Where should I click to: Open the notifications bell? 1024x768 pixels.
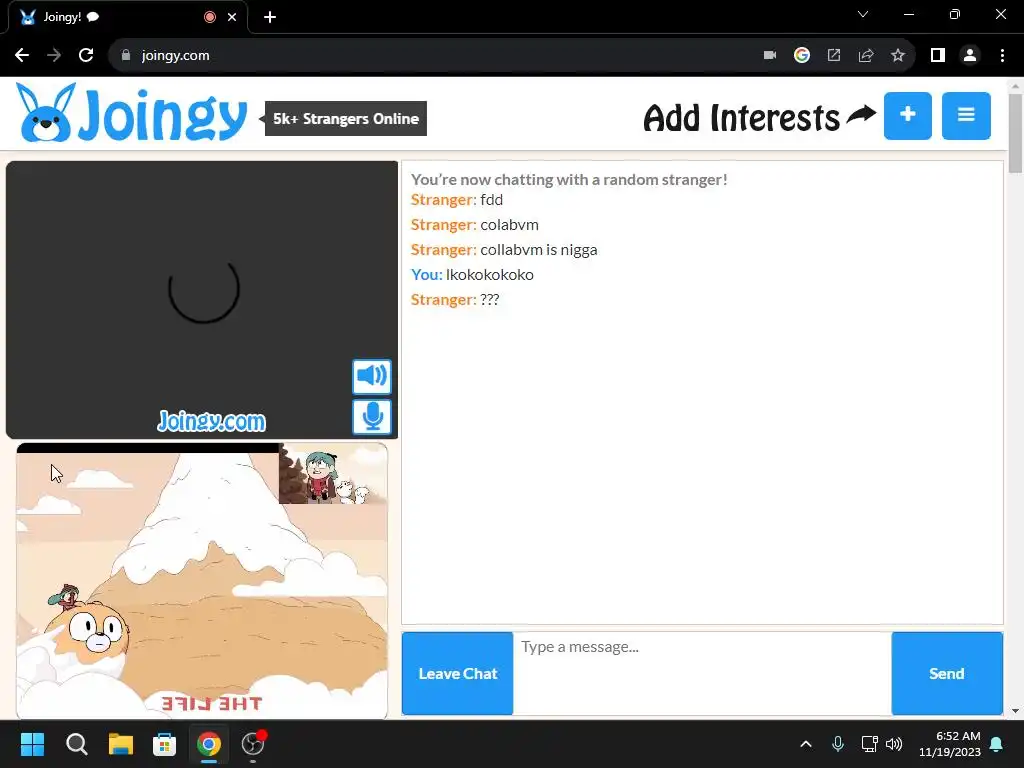point(997,744)
